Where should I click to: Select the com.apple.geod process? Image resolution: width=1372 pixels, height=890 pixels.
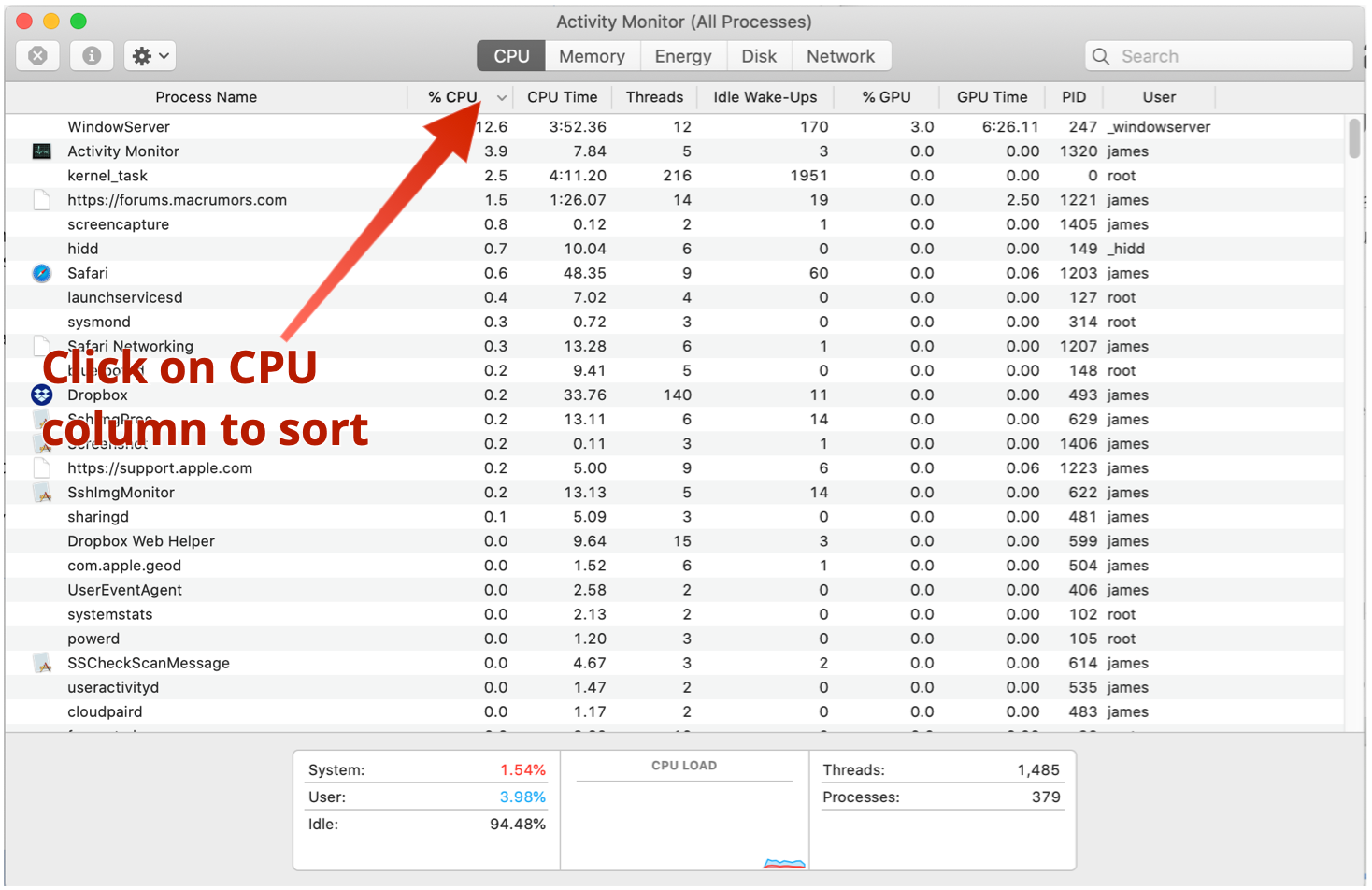pyautogui.click(x=124, y=566)
